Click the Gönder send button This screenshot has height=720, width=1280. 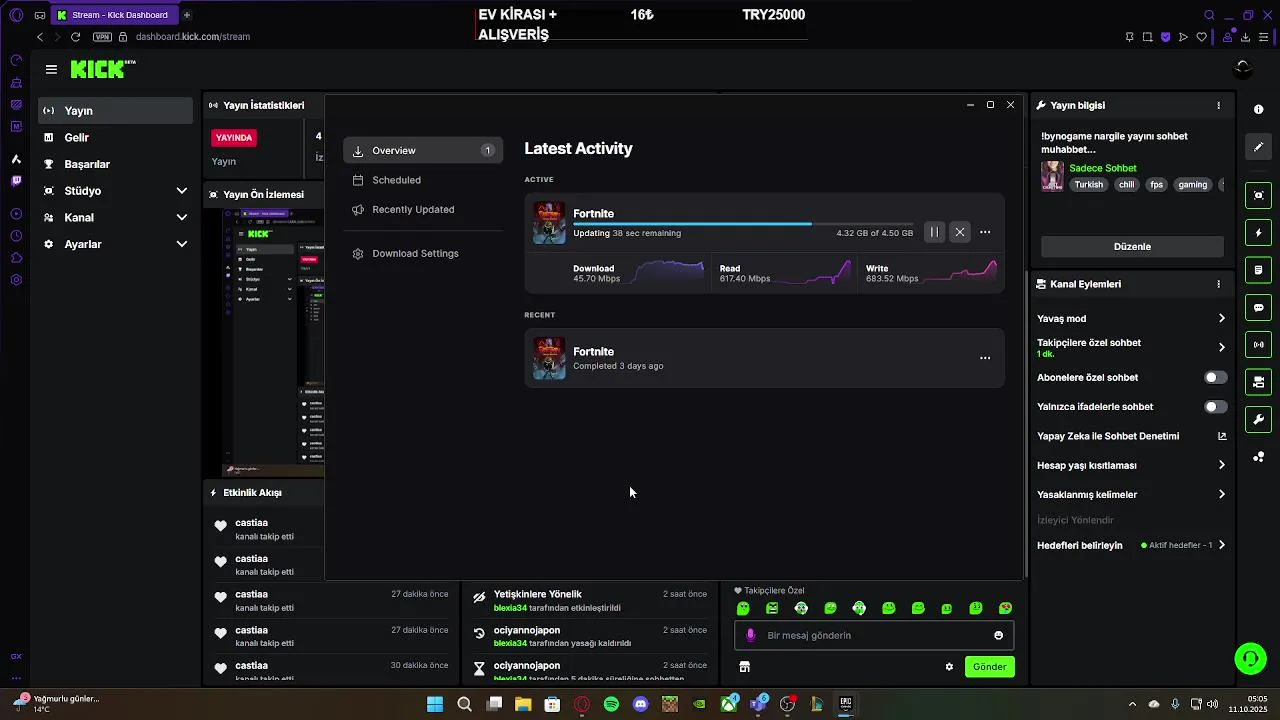[x=990, y=667]
